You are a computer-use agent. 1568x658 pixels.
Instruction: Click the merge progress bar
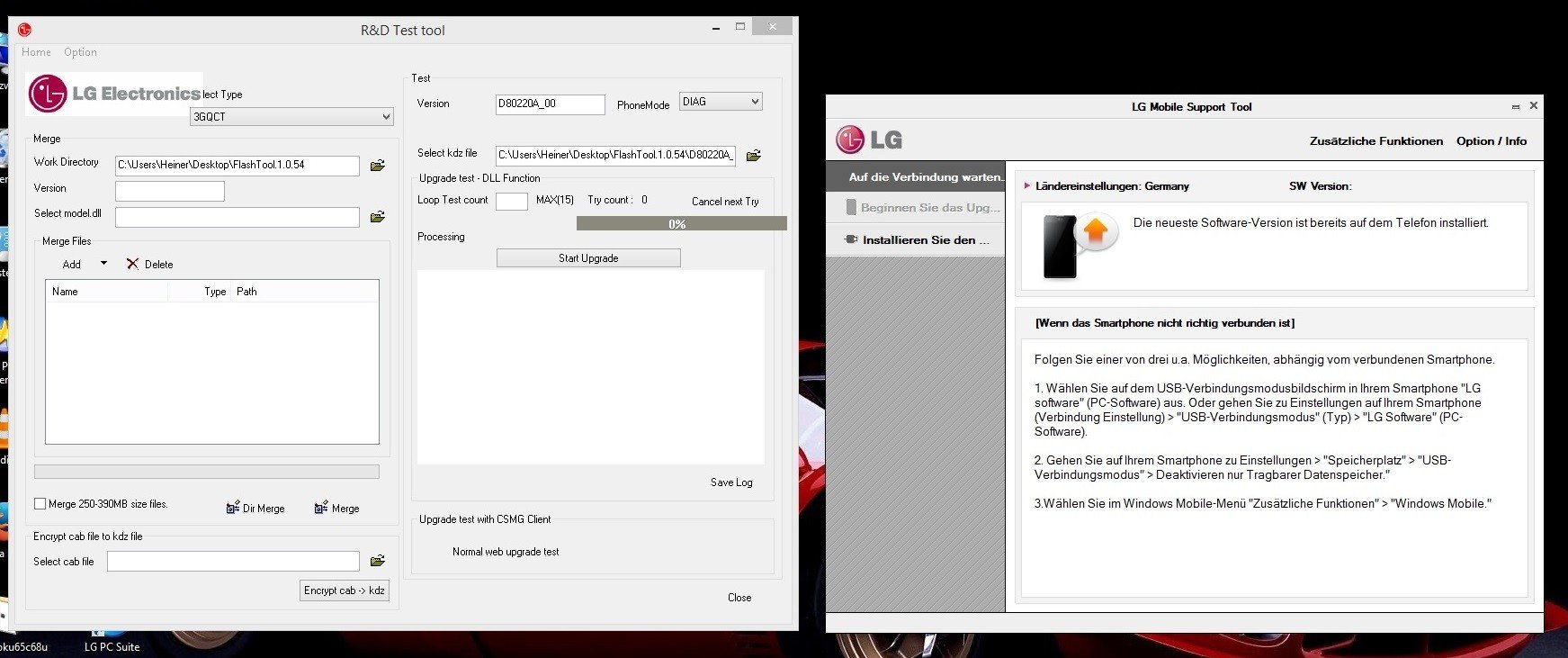point(207,472)
